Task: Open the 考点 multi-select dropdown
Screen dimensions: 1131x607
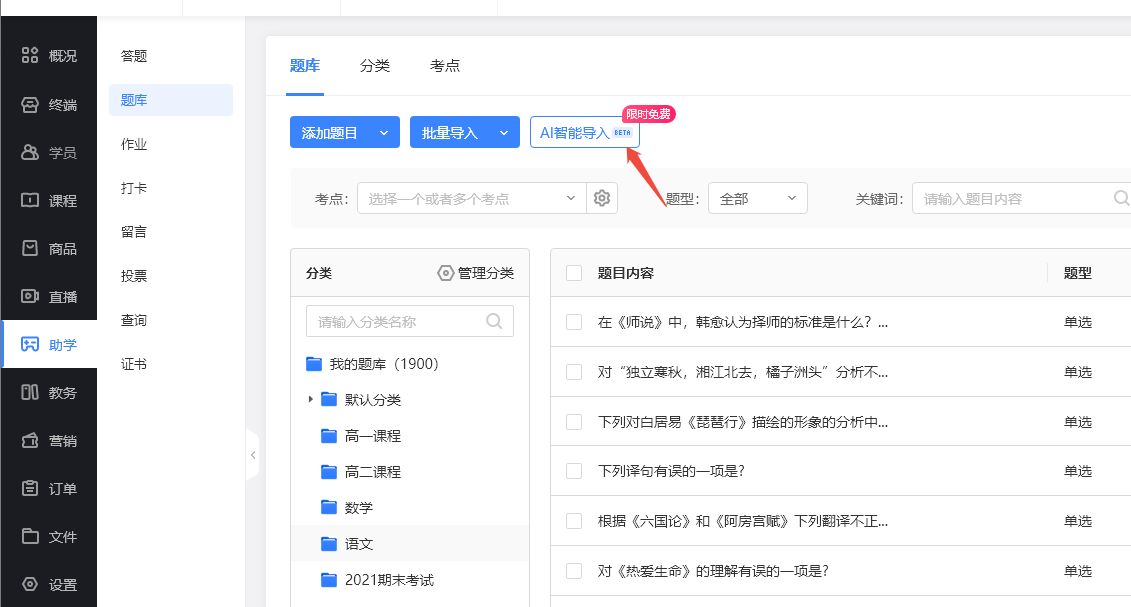Action: pyautogui.click(x=472, y=198)
